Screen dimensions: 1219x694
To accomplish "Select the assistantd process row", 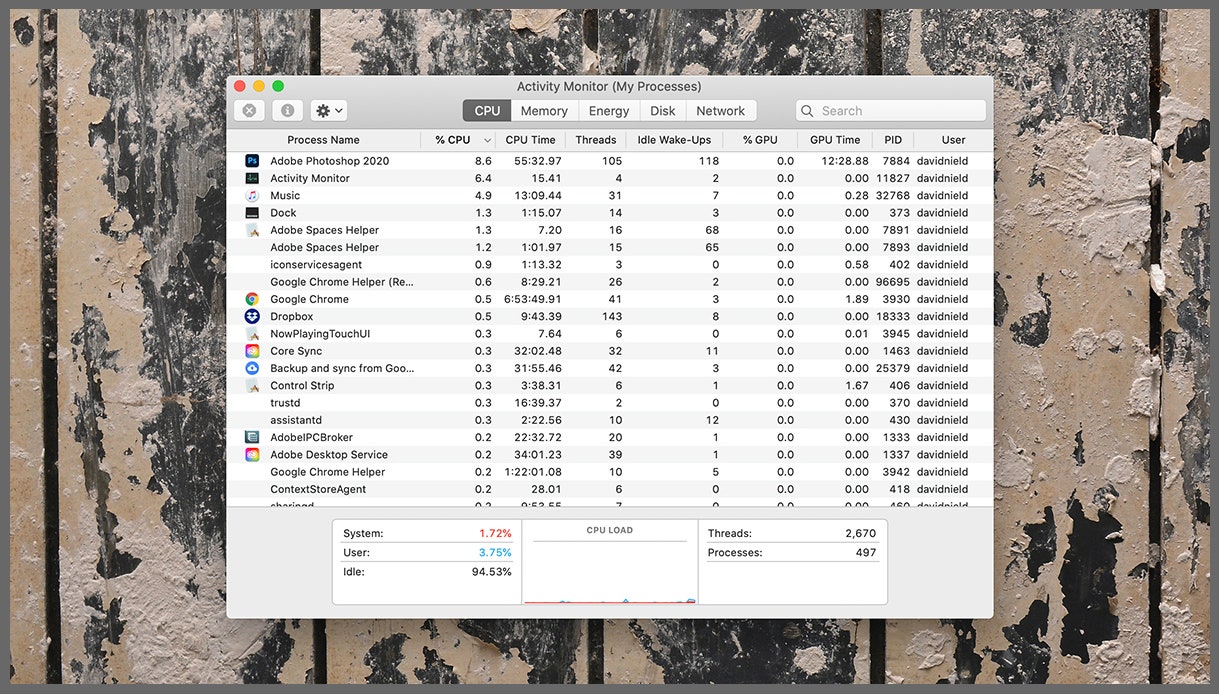I will pos(610,420).
